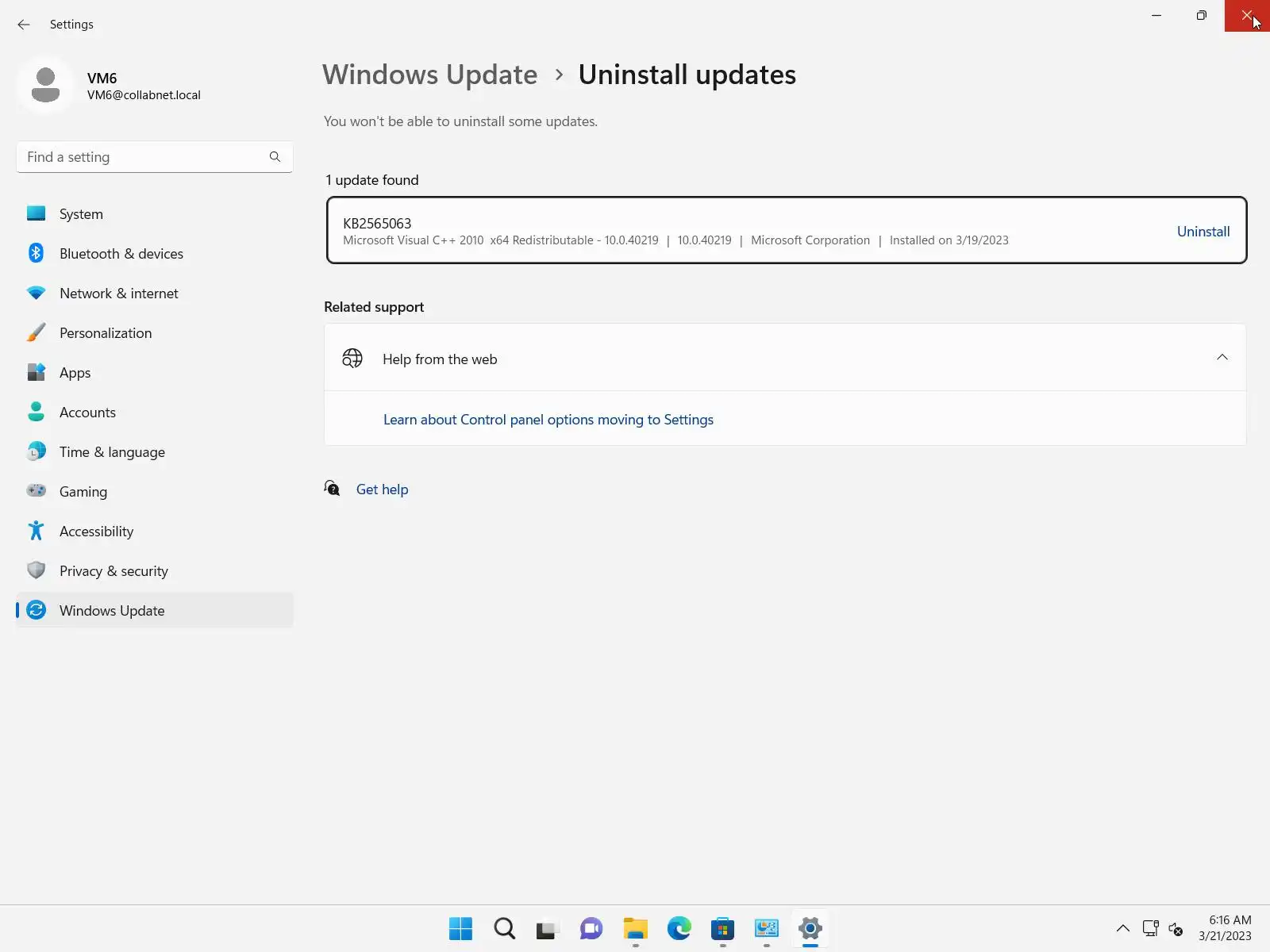The width and height of the screenshot is (1270, 952).
Task: Click the clock and date in taskbar
Action: (x=1225, y=928)
